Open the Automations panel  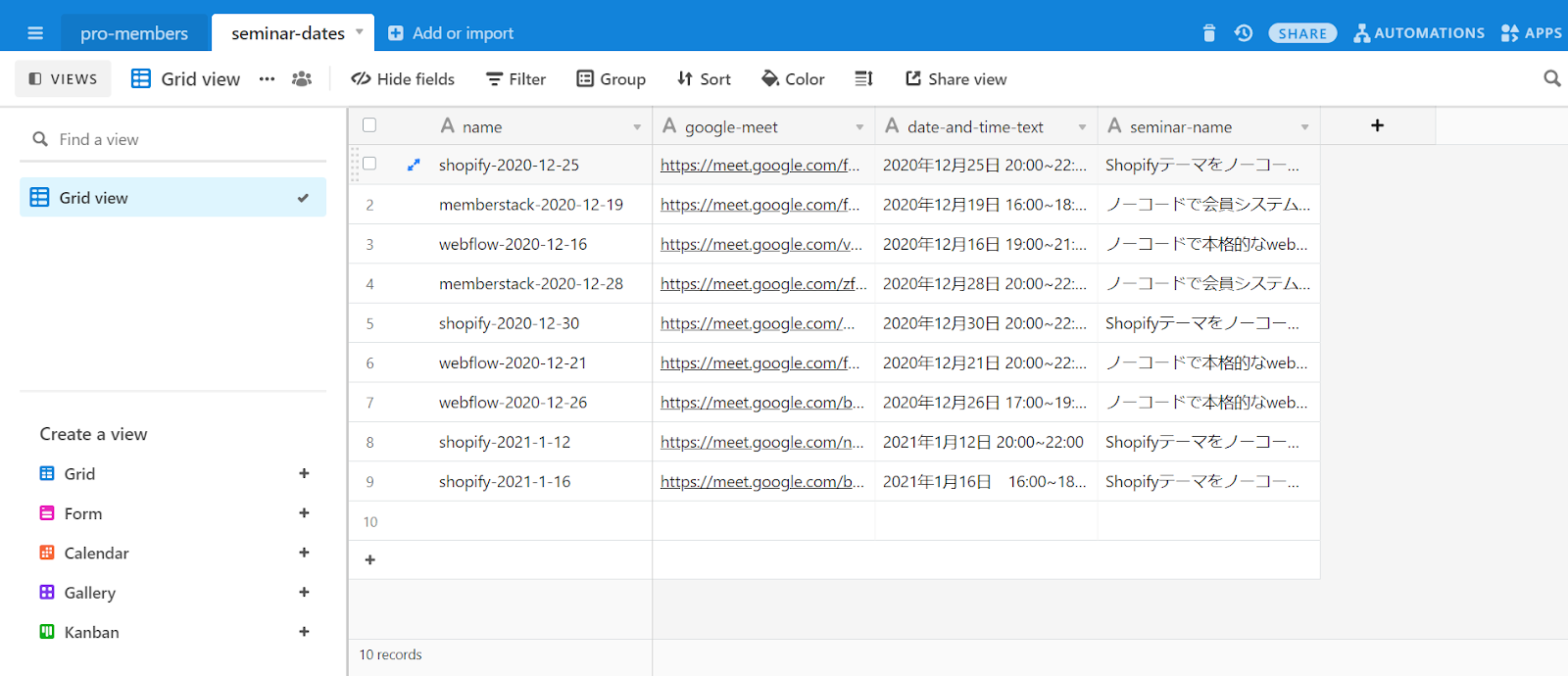coord(1419,33)
